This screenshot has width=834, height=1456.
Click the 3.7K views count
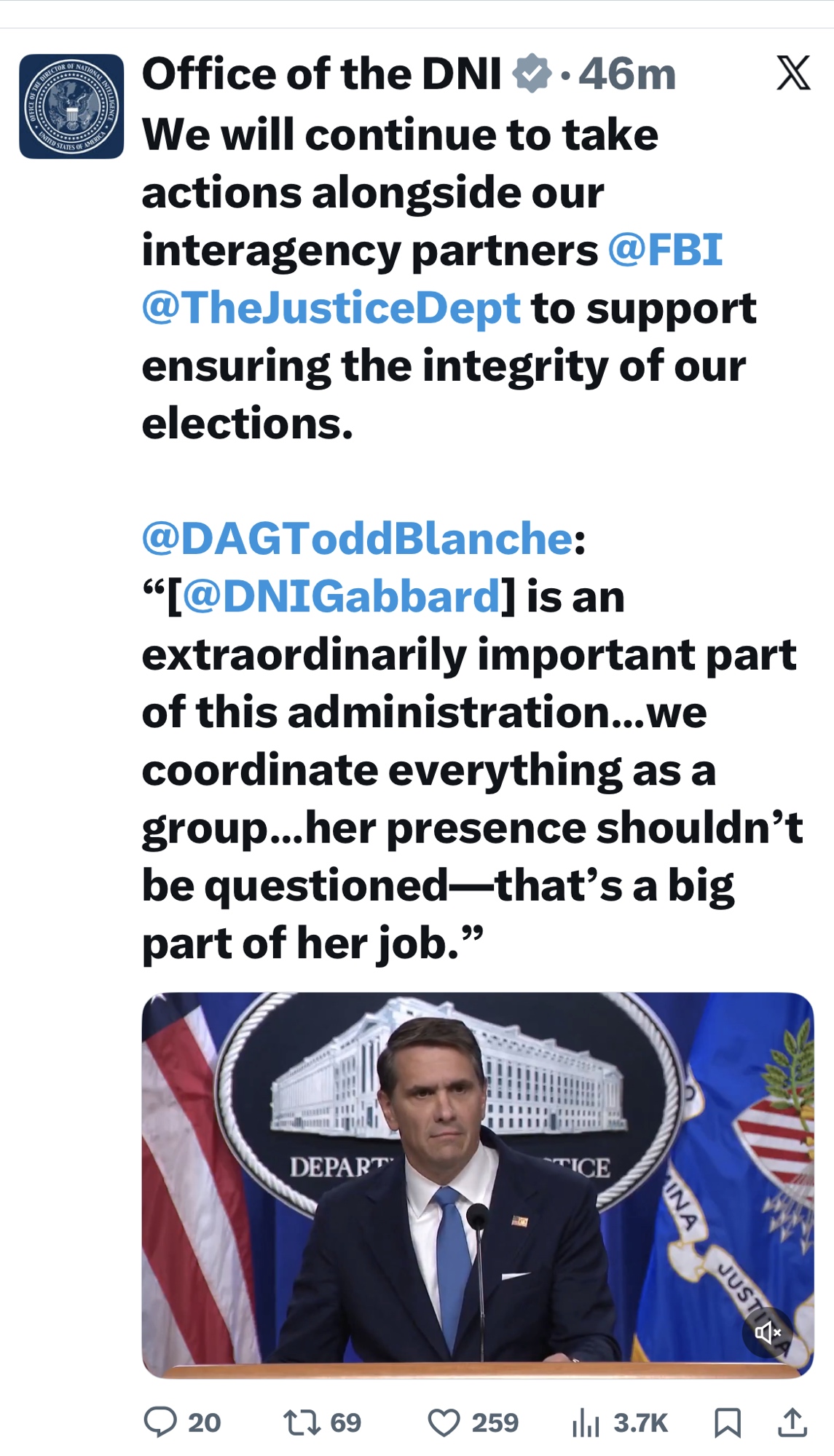pyautogui.click(x=640, y=1422)
